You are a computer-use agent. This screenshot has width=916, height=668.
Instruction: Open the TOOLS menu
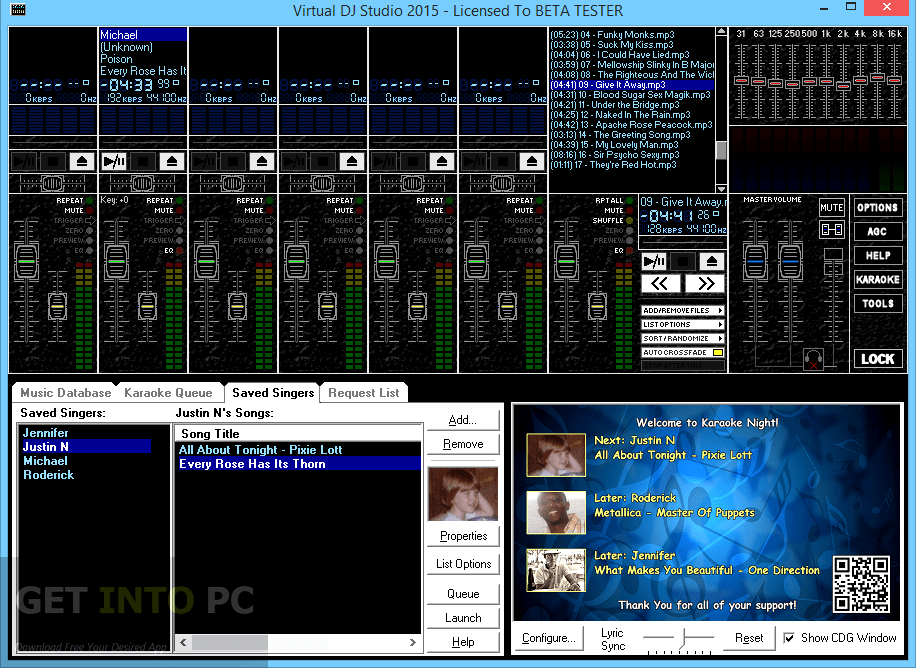pyautogui.click(x=877, y=303)
